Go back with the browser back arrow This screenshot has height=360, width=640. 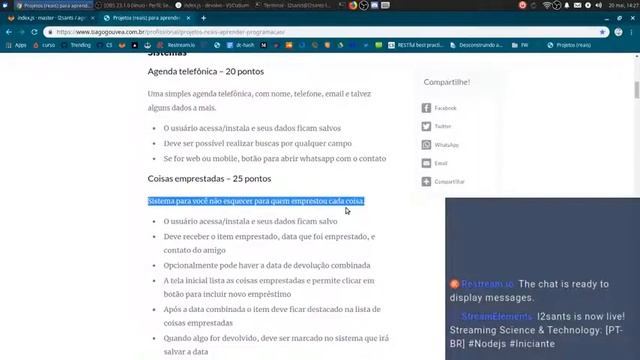click(x=9, y=32)
